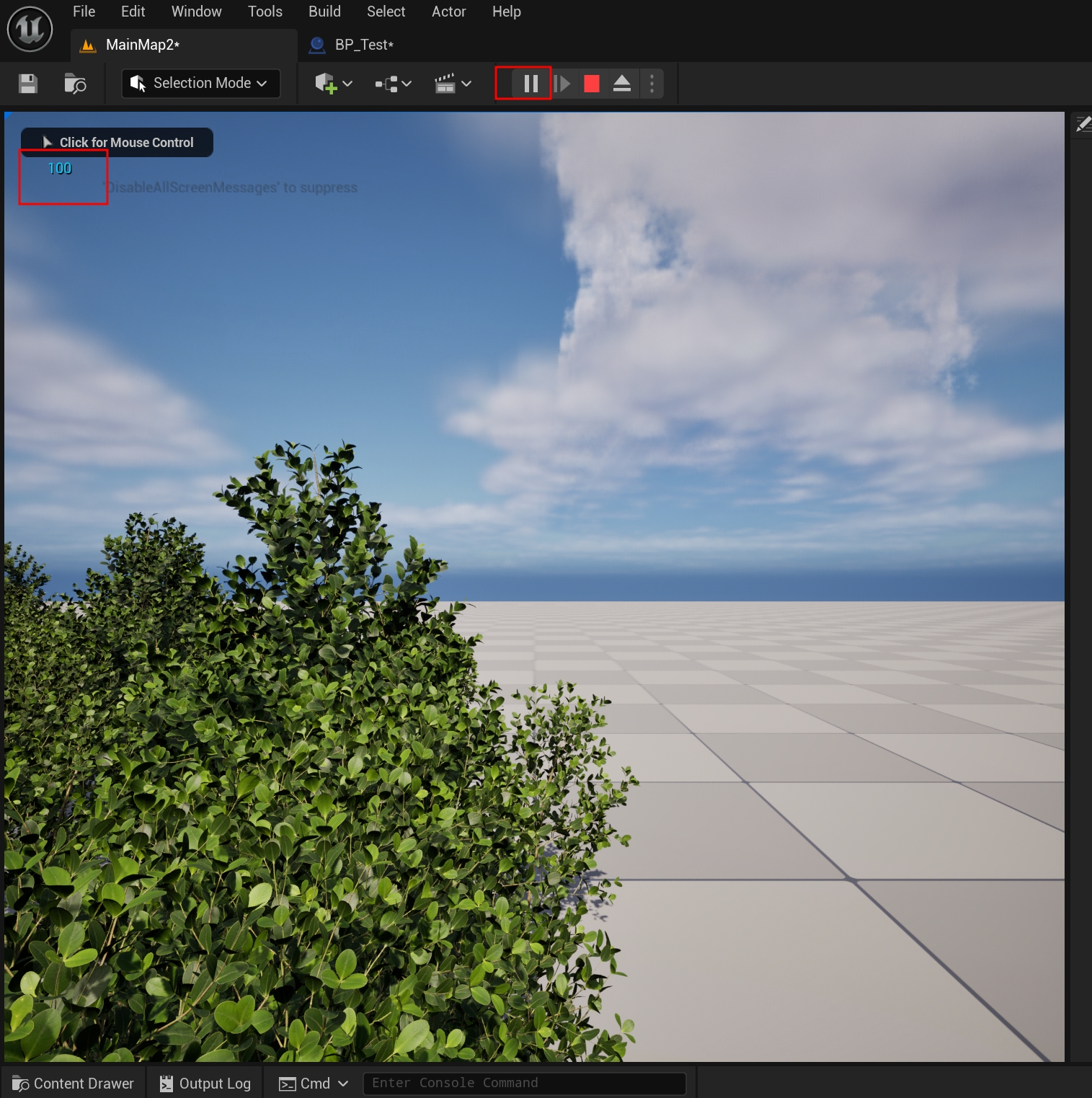Image resolution: width=1092 pixels, height=1098 pixels.
Task: Focus the Enter Console Command field
Action: click(524, 1083)
